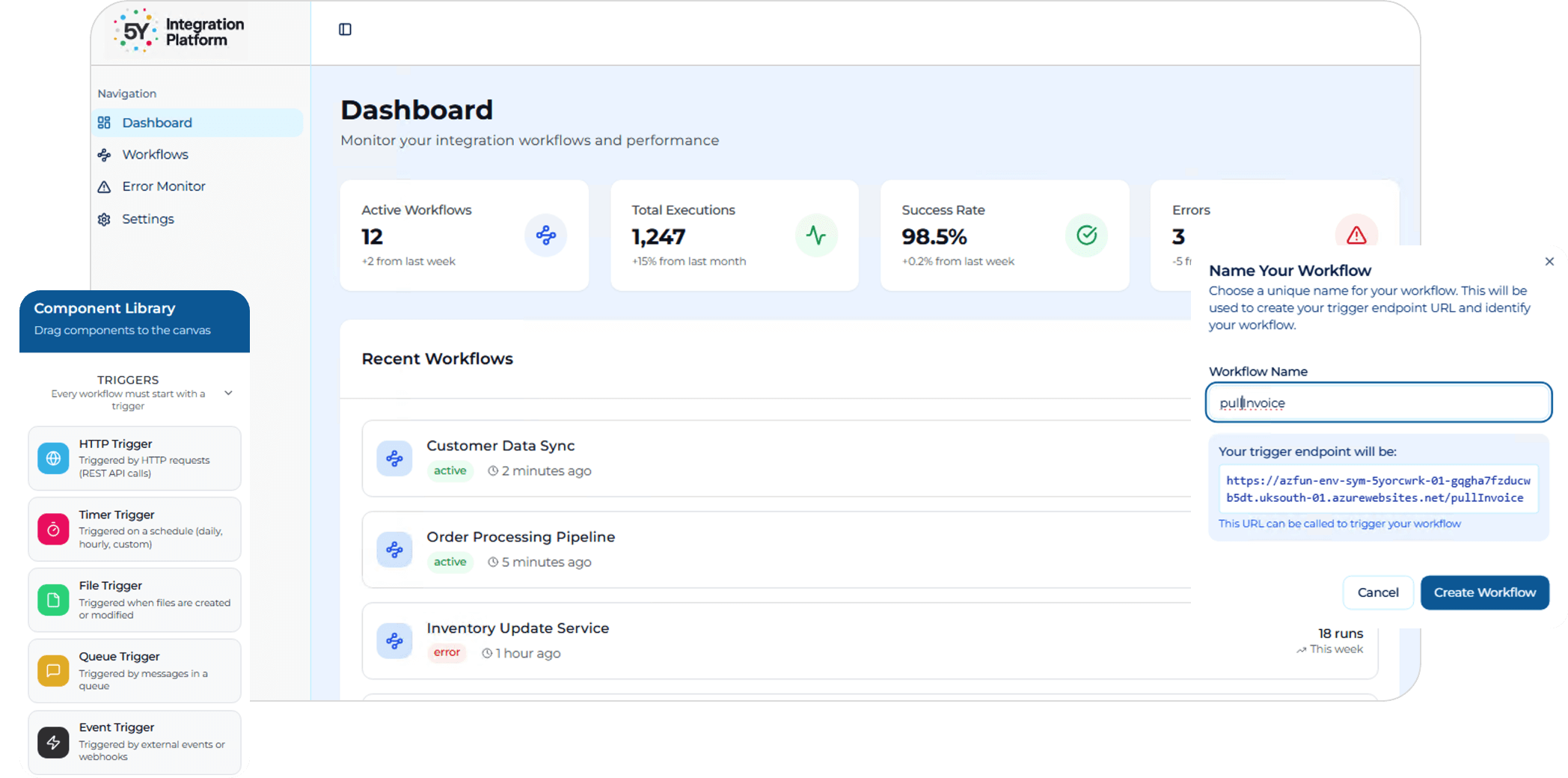The width and height of the screenshot is (1568, 778).
Task: Close the Name Your Workflow dialog
Action: coord(1549,261)
